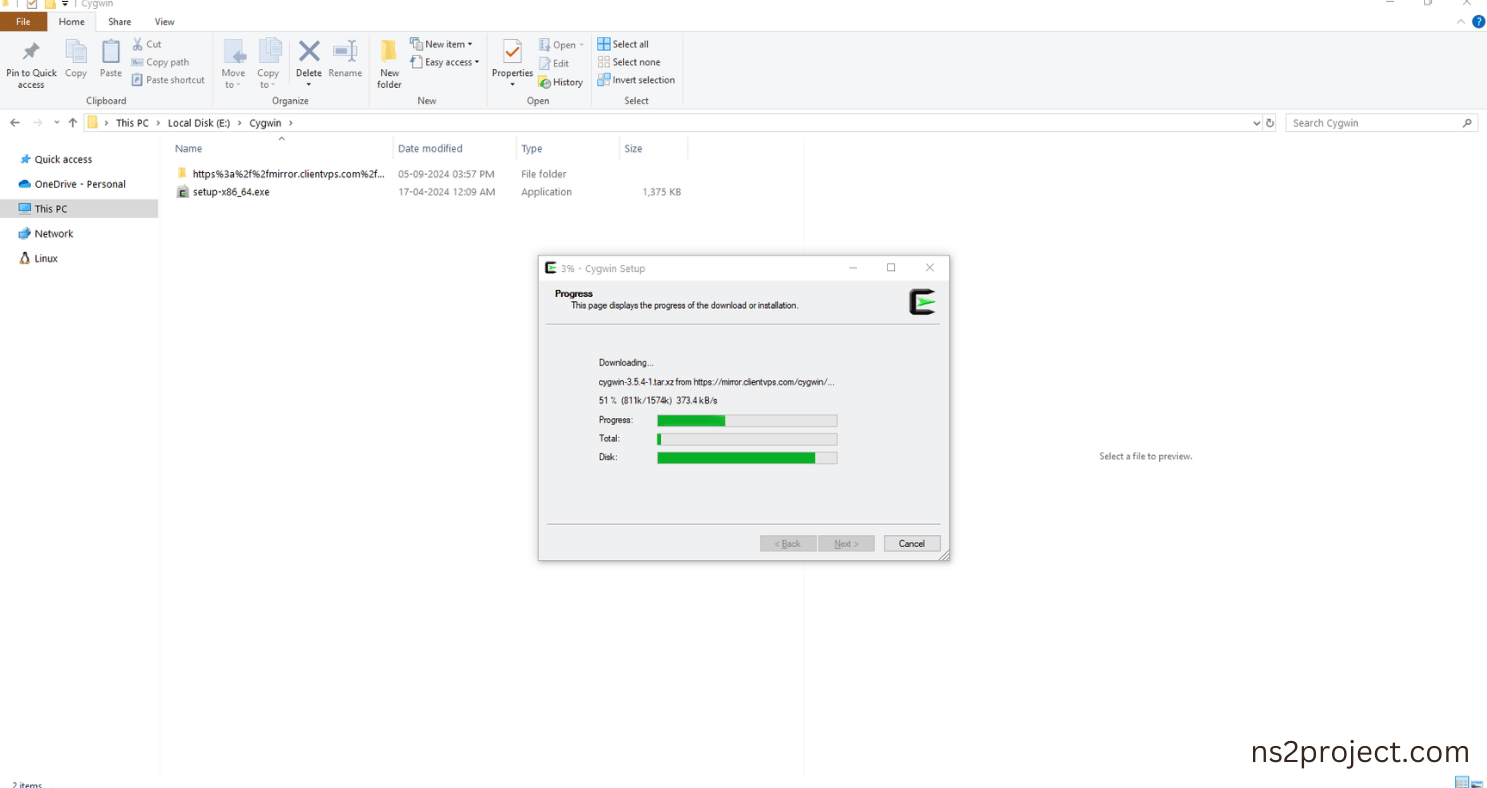Open the File menu tab

(23, 21)
